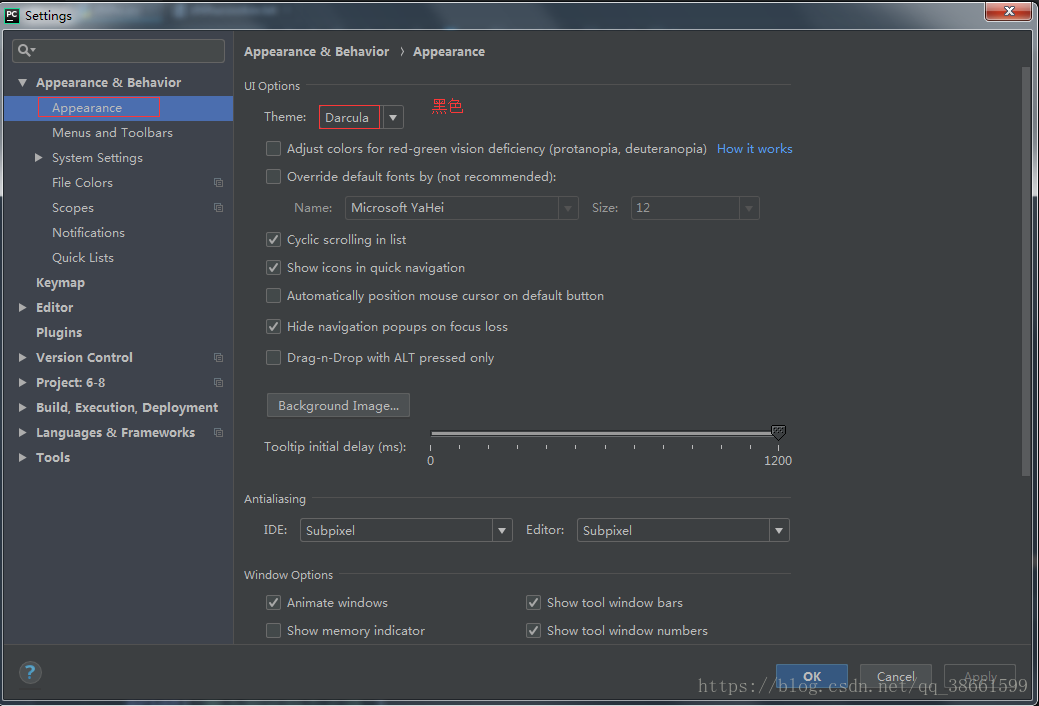This screenshot has height=706, width=1039.
Task: Click the project-level icon beside Scopes
Action: pos(218,208)
